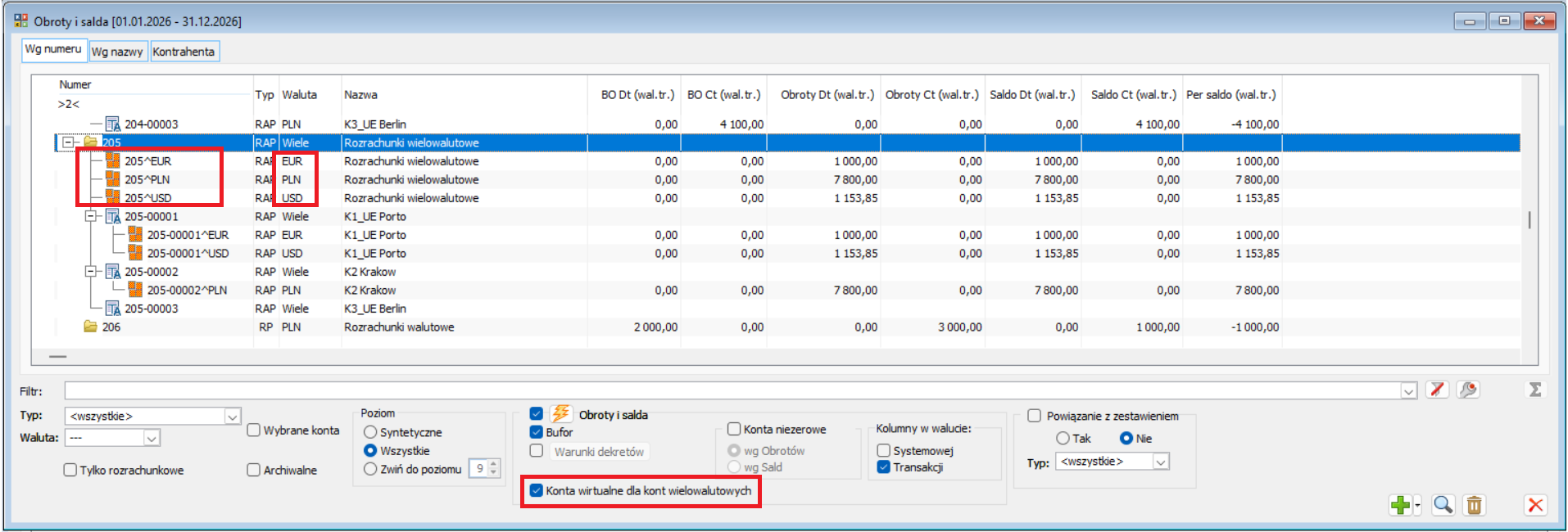Click the sigma summation icon
The image size is (1568, 532).
1535,390
